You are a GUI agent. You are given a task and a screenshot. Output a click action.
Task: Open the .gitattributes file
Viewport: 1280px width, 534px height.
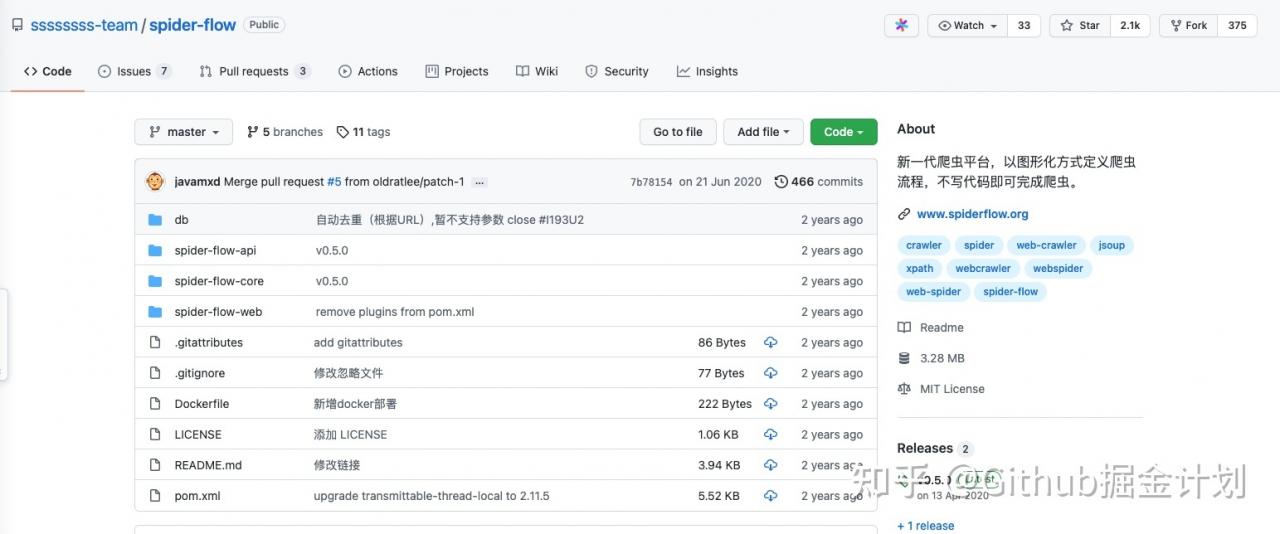pos(208,342)
